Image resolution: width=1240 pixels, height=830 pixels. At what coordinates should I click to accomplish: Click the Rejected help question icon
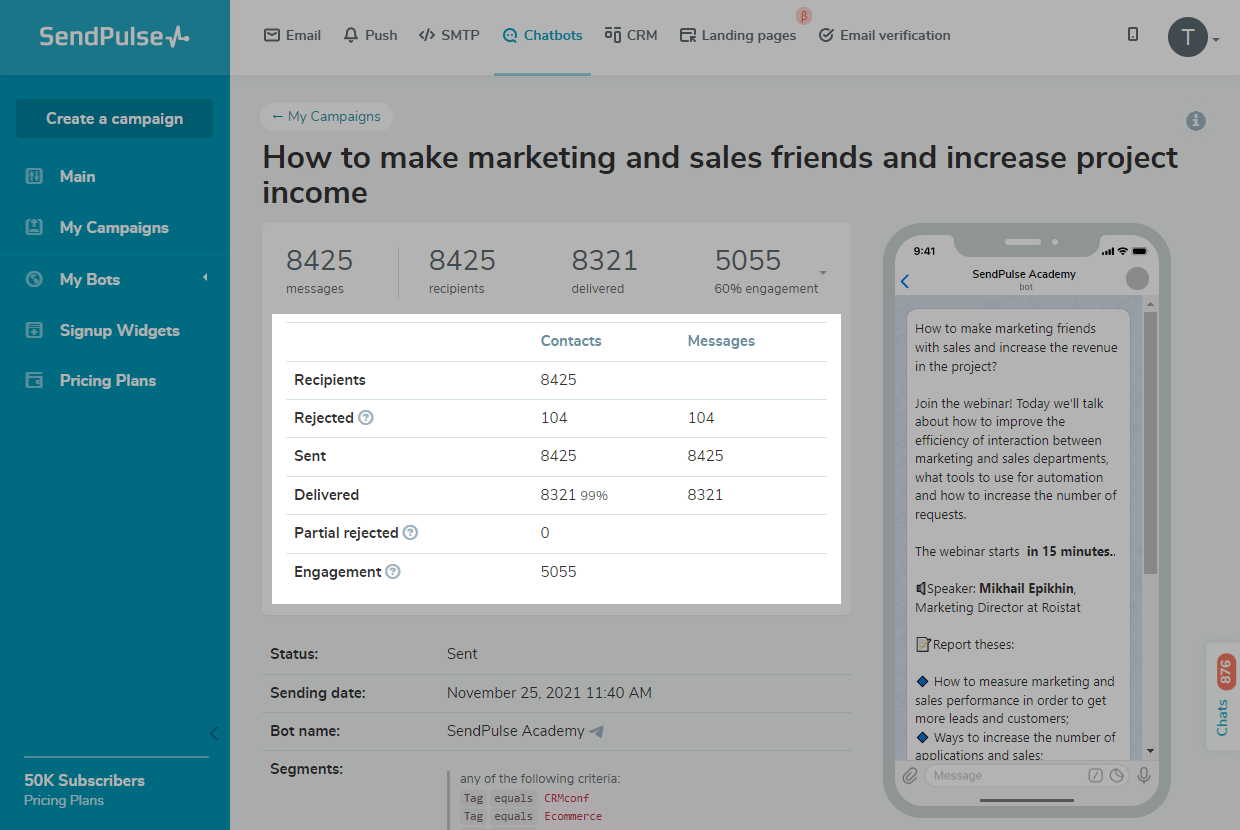click(x=366, y=417)
